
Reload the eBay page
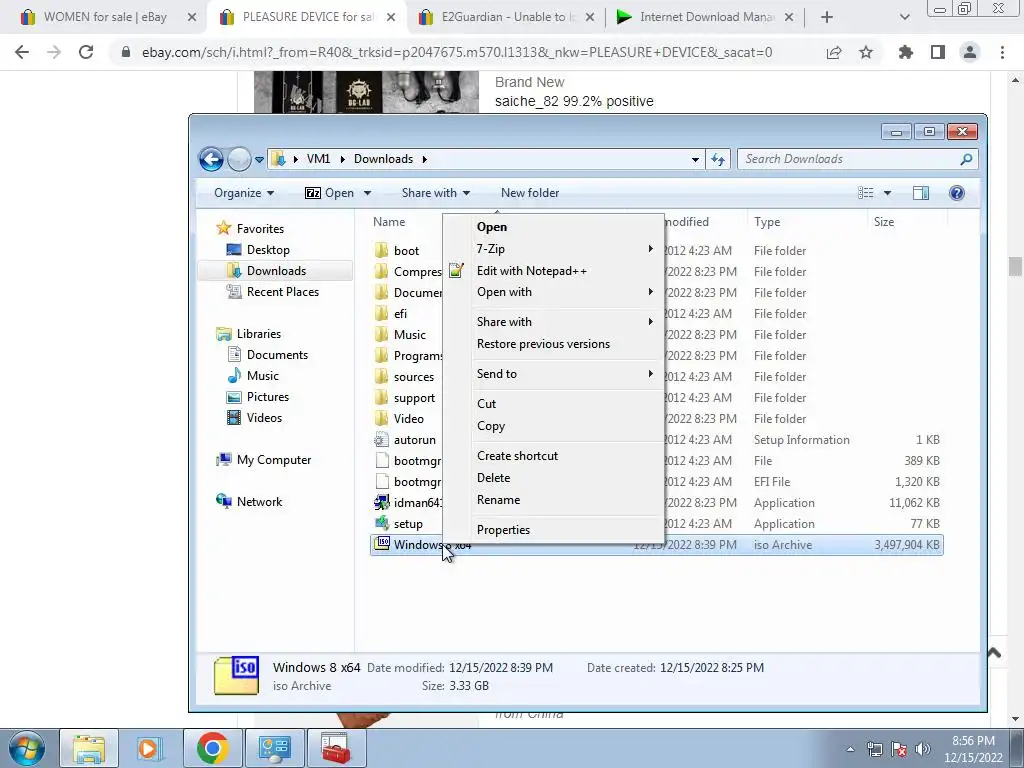point(86,52)
